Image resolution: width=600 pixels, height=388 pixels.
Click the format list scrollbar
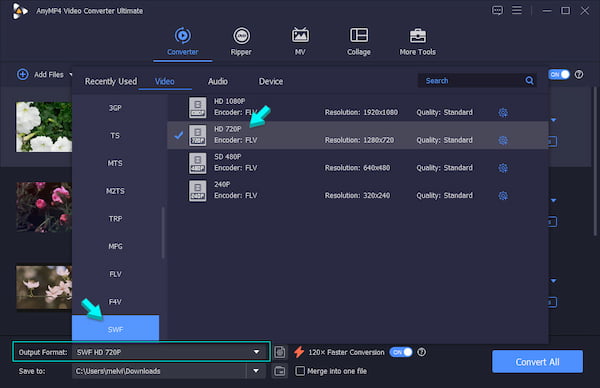(163, 233)
